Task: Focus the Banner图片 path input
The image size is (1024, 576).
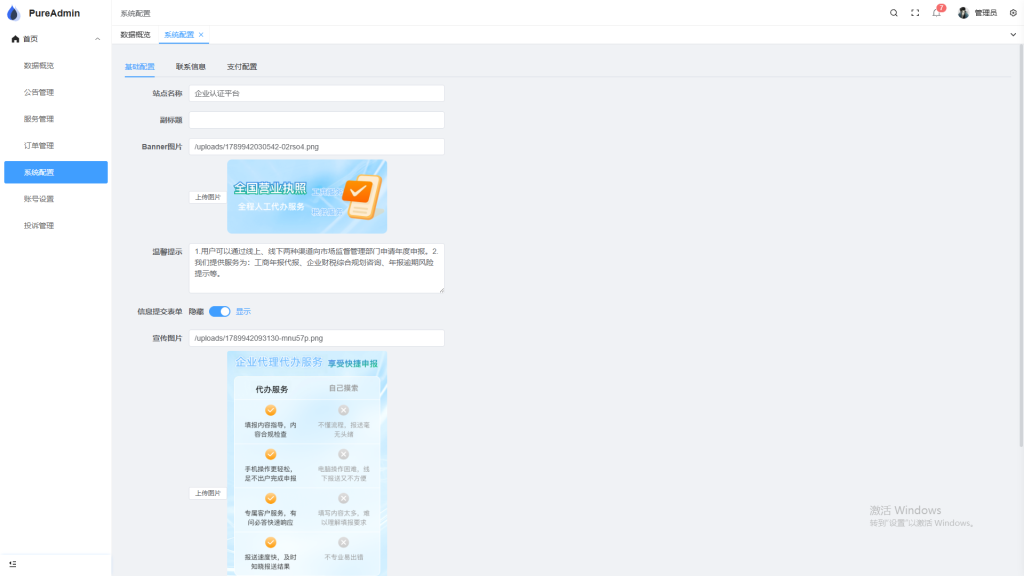Action: [x=317, y=147]
